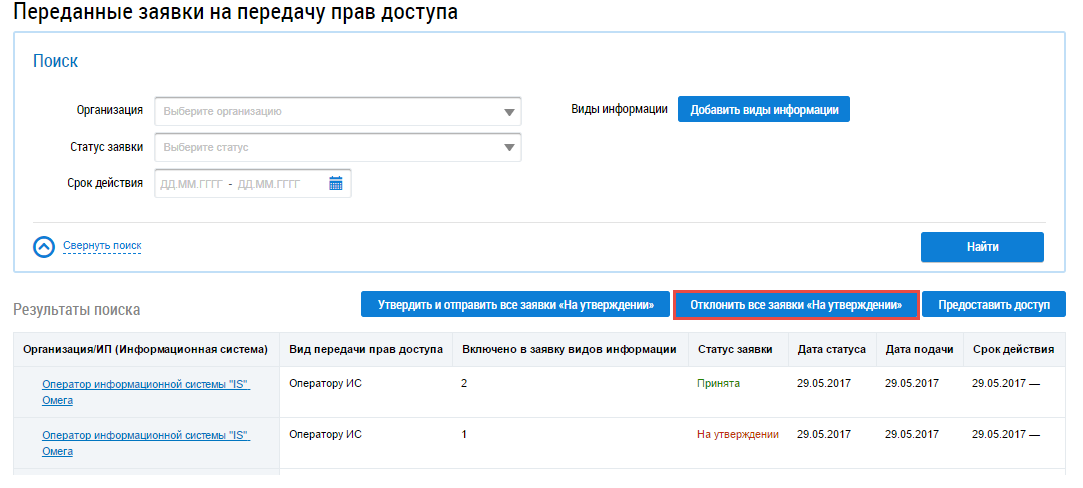This screenshot has height=488, width=1083.
Task: Sort by Срок действия column header
Action: [1013, 350]
